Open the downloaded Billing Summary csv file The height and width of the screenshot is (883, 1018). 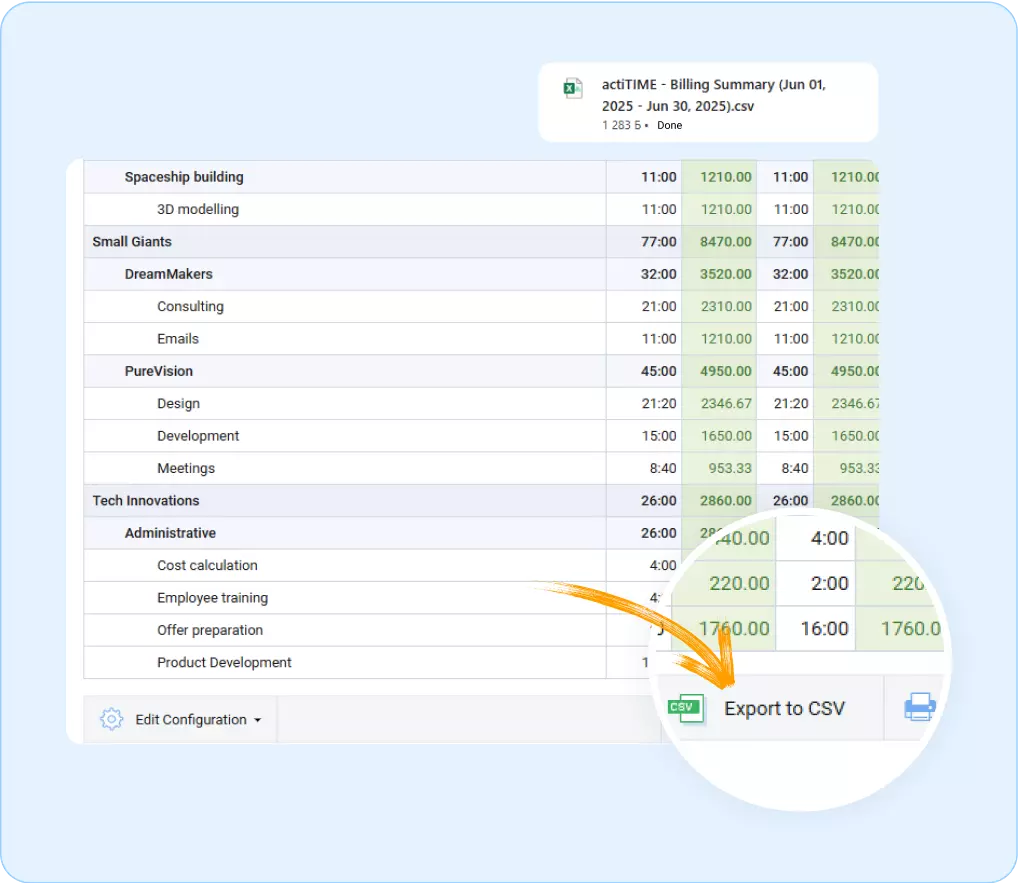click(714, 95)
